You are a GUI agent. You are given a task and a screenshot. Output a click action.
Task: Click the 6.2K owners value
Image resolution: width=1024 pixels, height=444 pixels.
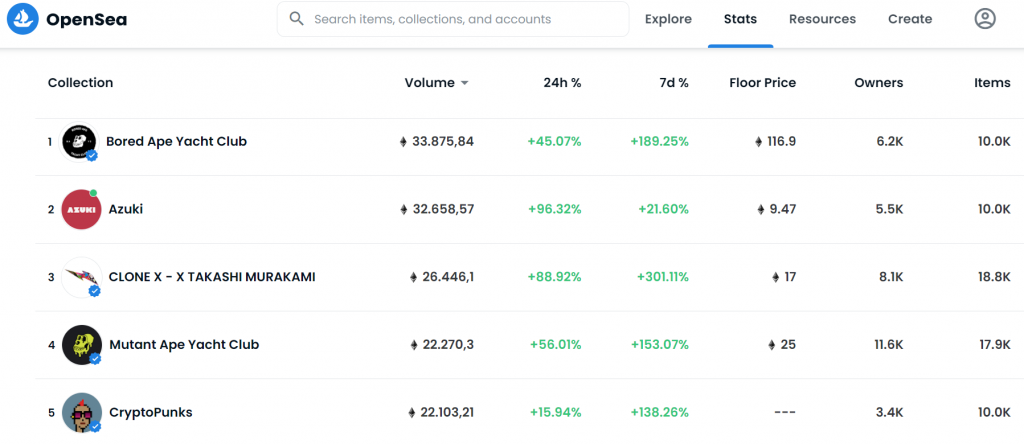pyautogui.click(x=891, y=142)
